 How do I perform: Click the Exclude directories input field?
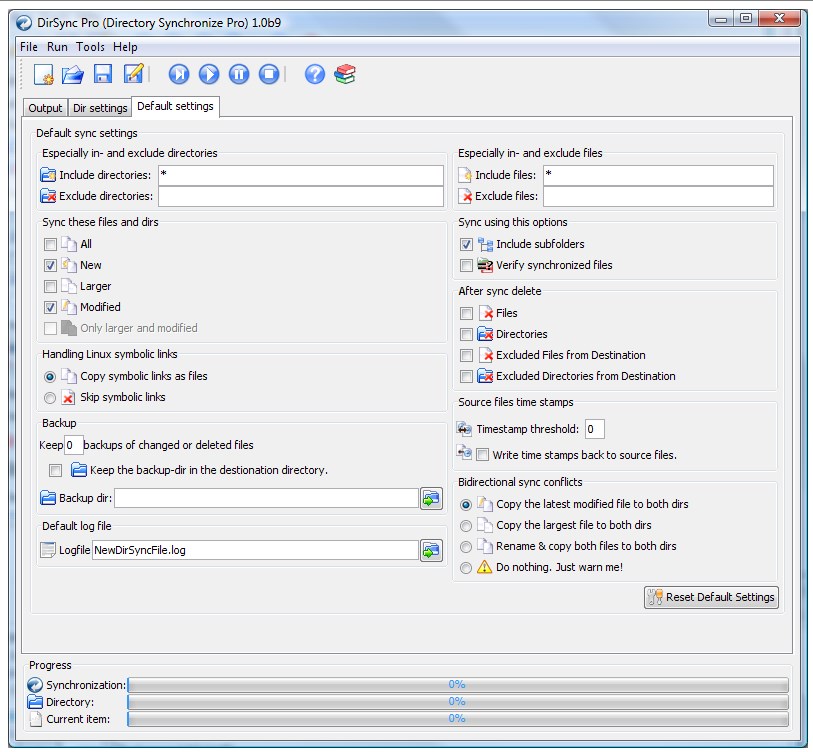(x=301, y=197)
